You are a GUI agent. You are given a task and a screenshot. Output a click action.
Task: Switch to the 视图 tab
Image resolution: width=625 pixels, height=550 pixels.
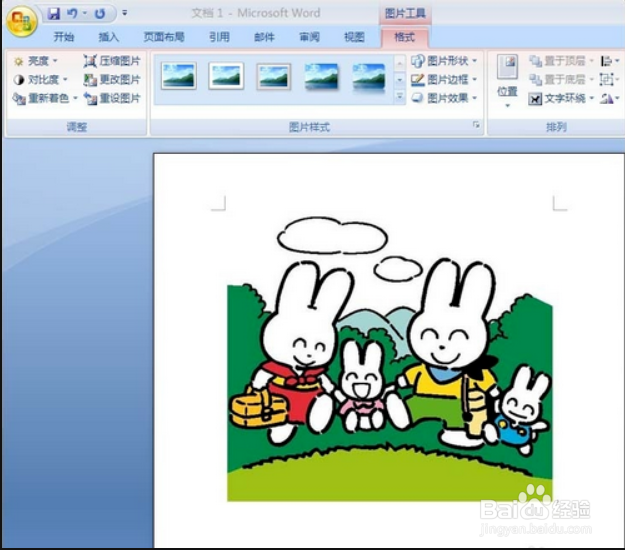point(354,37)
